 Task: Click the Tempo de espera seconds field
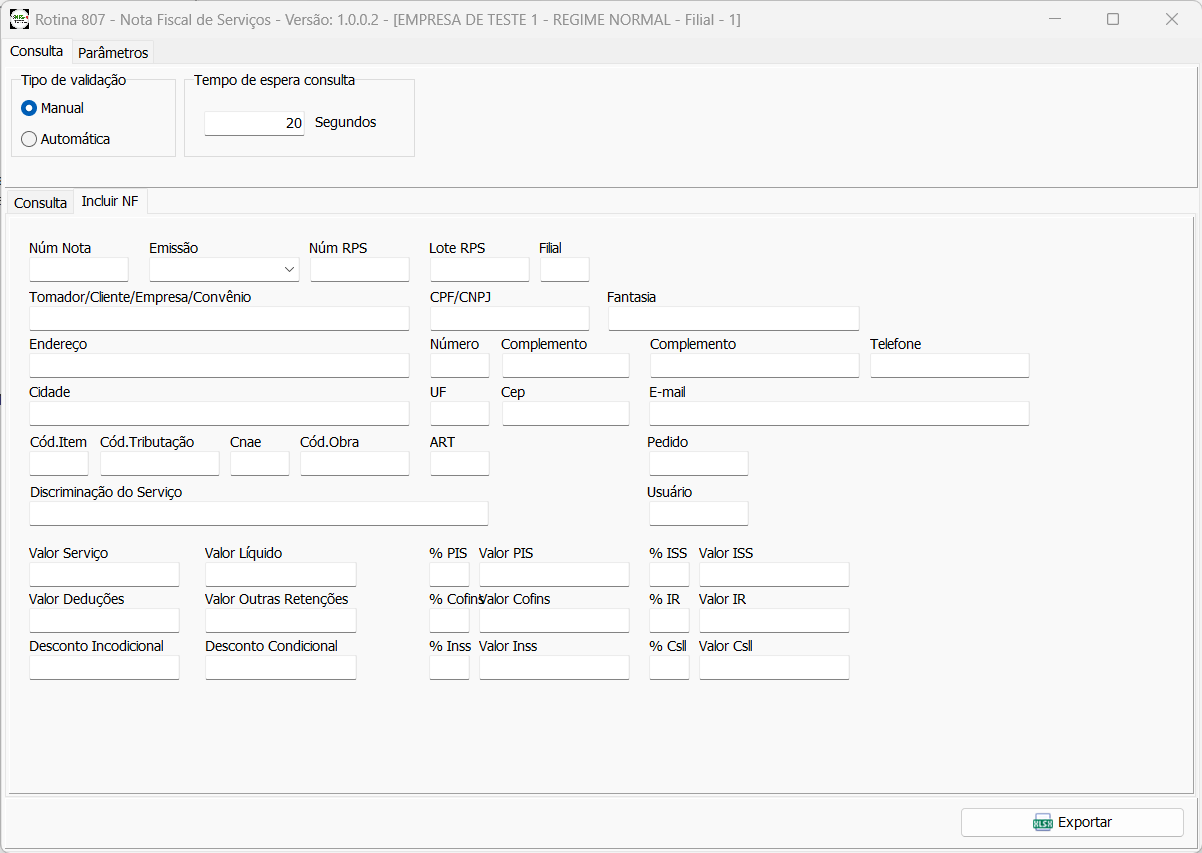pyautogui.click(x=254, y=123)
